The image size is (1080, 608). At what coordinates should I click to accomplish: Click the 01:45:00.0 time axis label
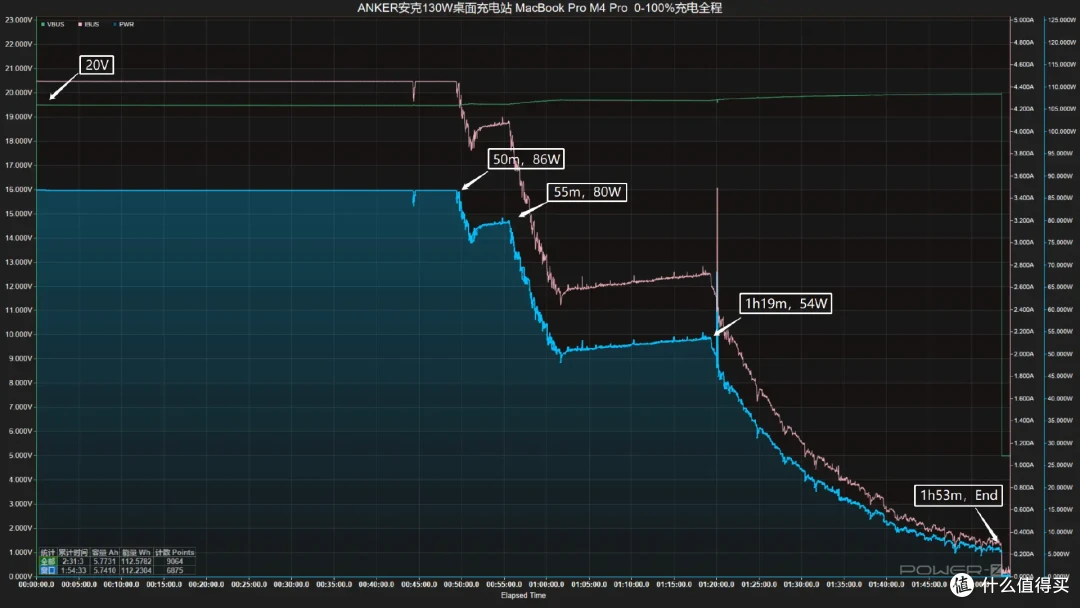click(929, 585)
